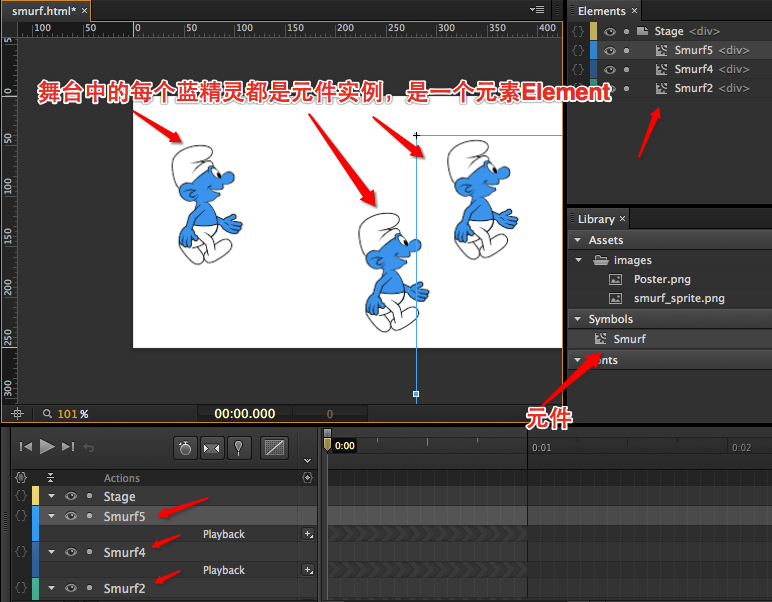The height and width of the screenshot is (602, 772).
Task: Click the timeline playhead at 0:00
Action: [327, 445]
